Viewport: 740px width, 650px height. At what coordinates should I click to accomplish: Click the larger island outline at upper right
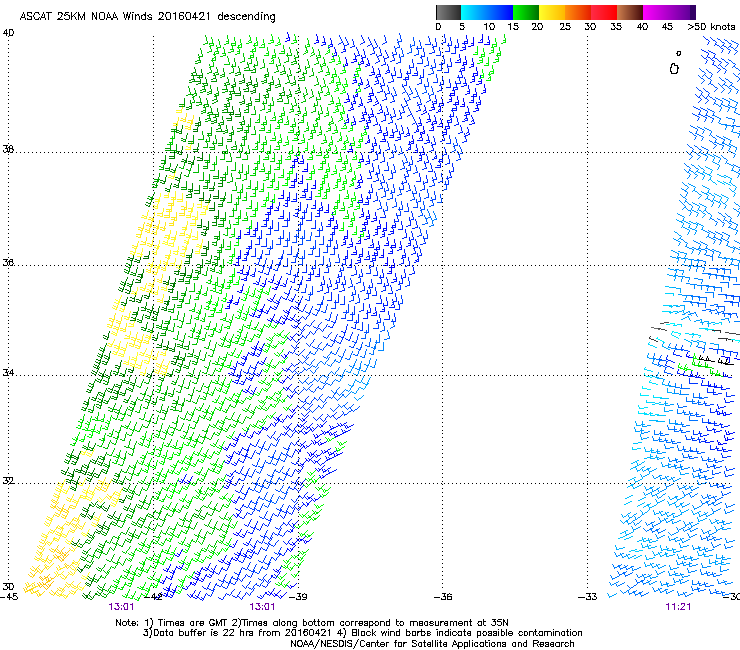point(674,69)
